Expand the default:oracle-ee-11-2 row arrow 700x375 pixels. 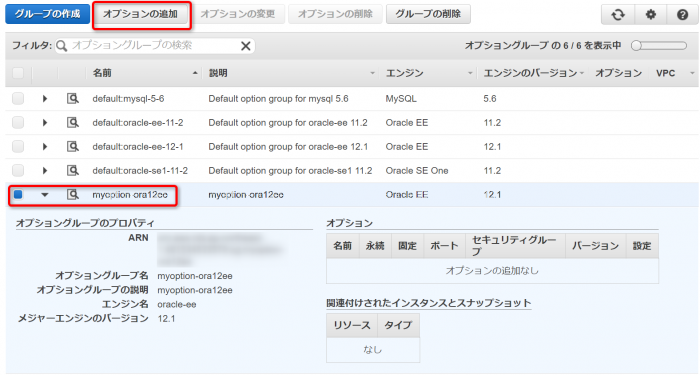tap(45, 122)
